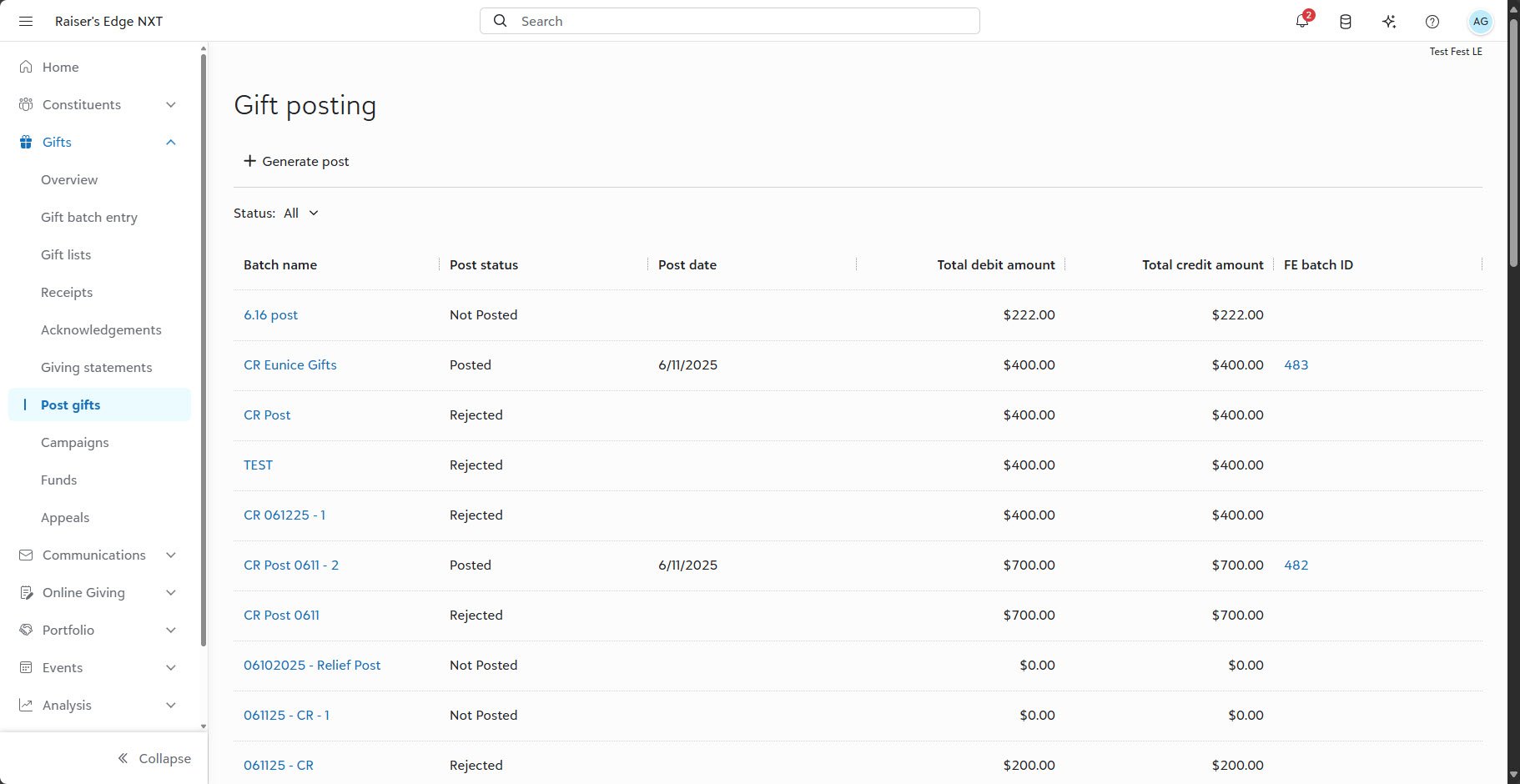Click Raiser's Edge NXT title

click(108, 21)
